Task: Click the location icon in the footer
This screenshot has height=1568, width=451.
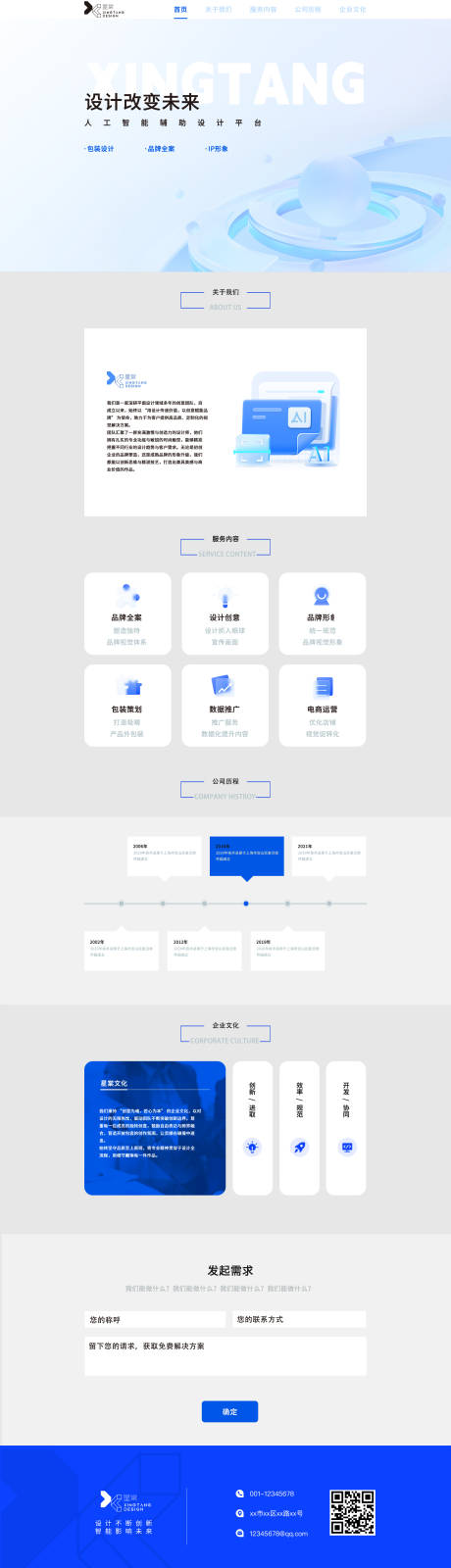Action: (x=239, y=1513)
